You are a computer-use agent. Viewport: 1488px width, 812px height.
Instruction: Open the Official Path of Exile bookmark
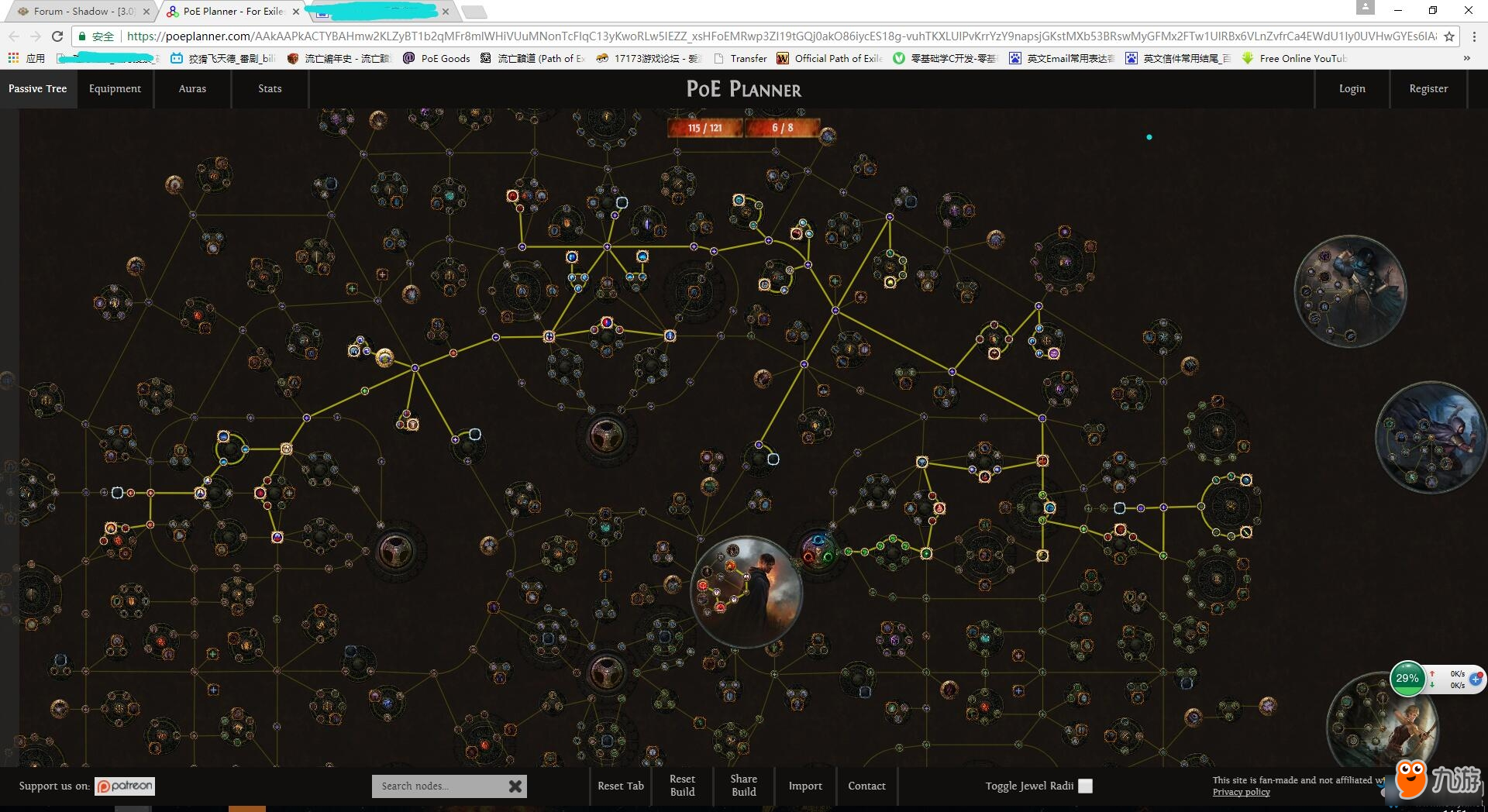click(x=830, y=58)
